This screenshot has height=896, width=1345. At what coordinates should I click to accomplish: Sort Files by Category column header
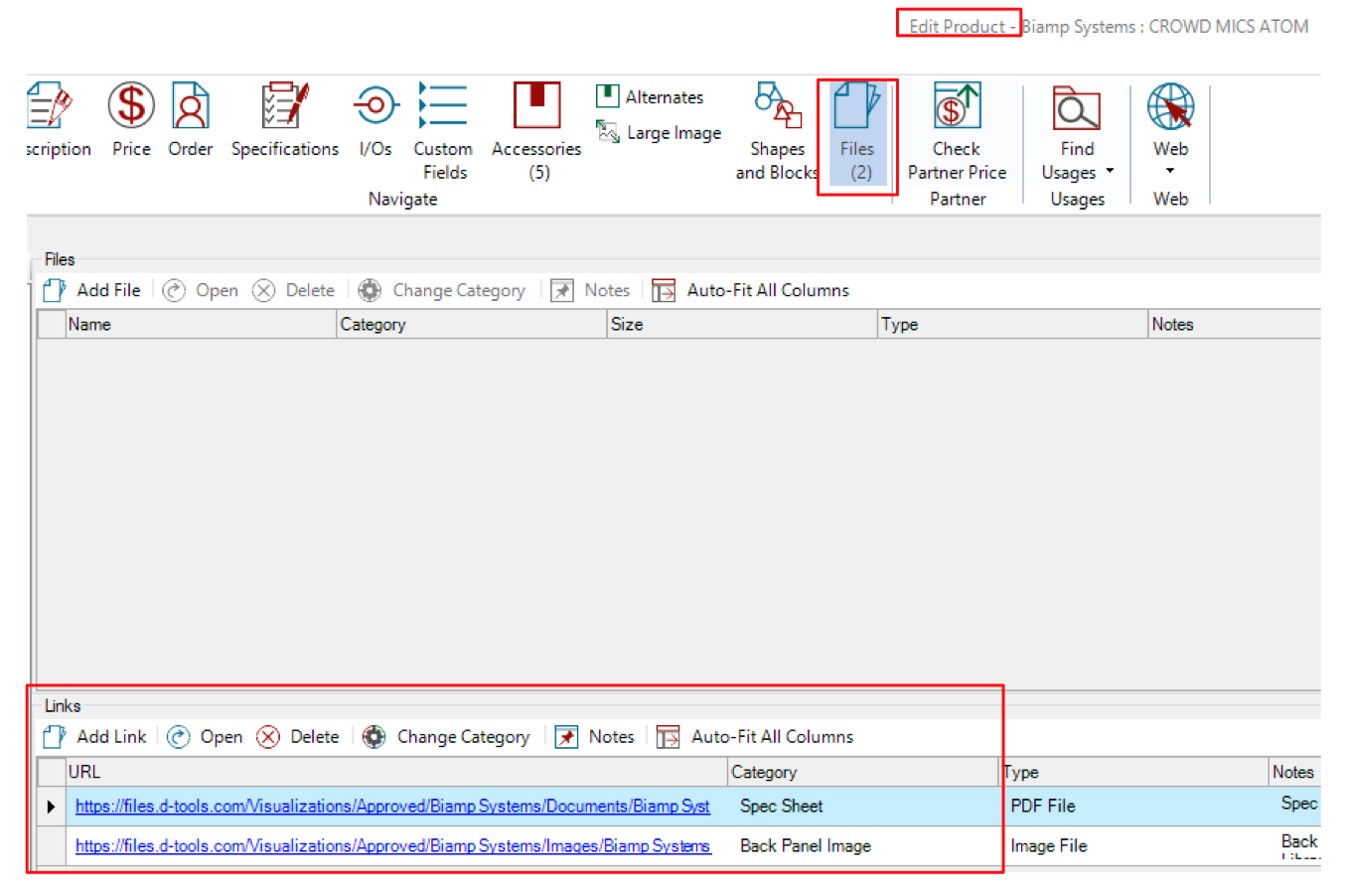coord(472,324)
